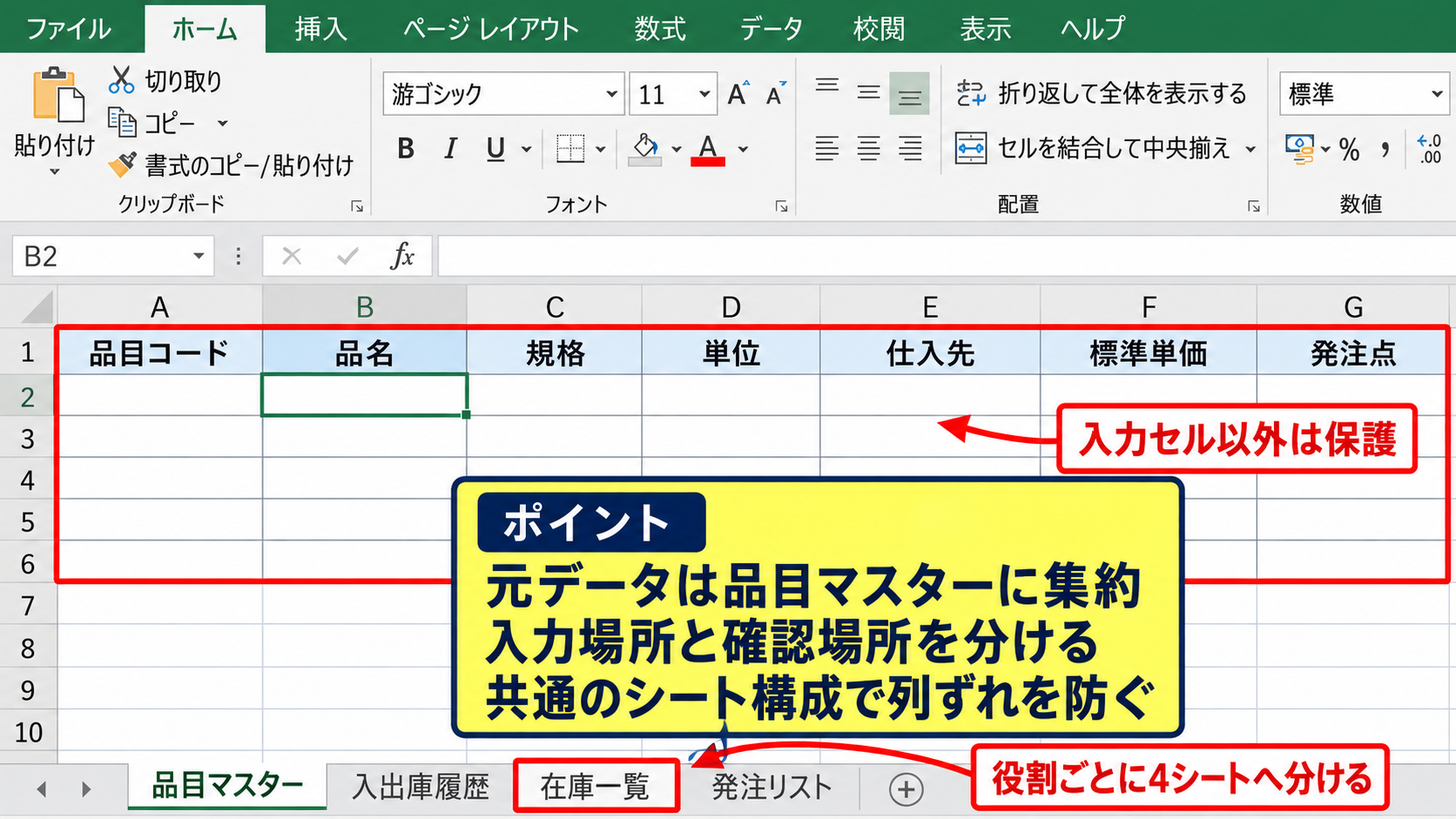Screen dimensions: 1456x819
Task: Toggle Underline formatting
Action: tap(495, 149)
